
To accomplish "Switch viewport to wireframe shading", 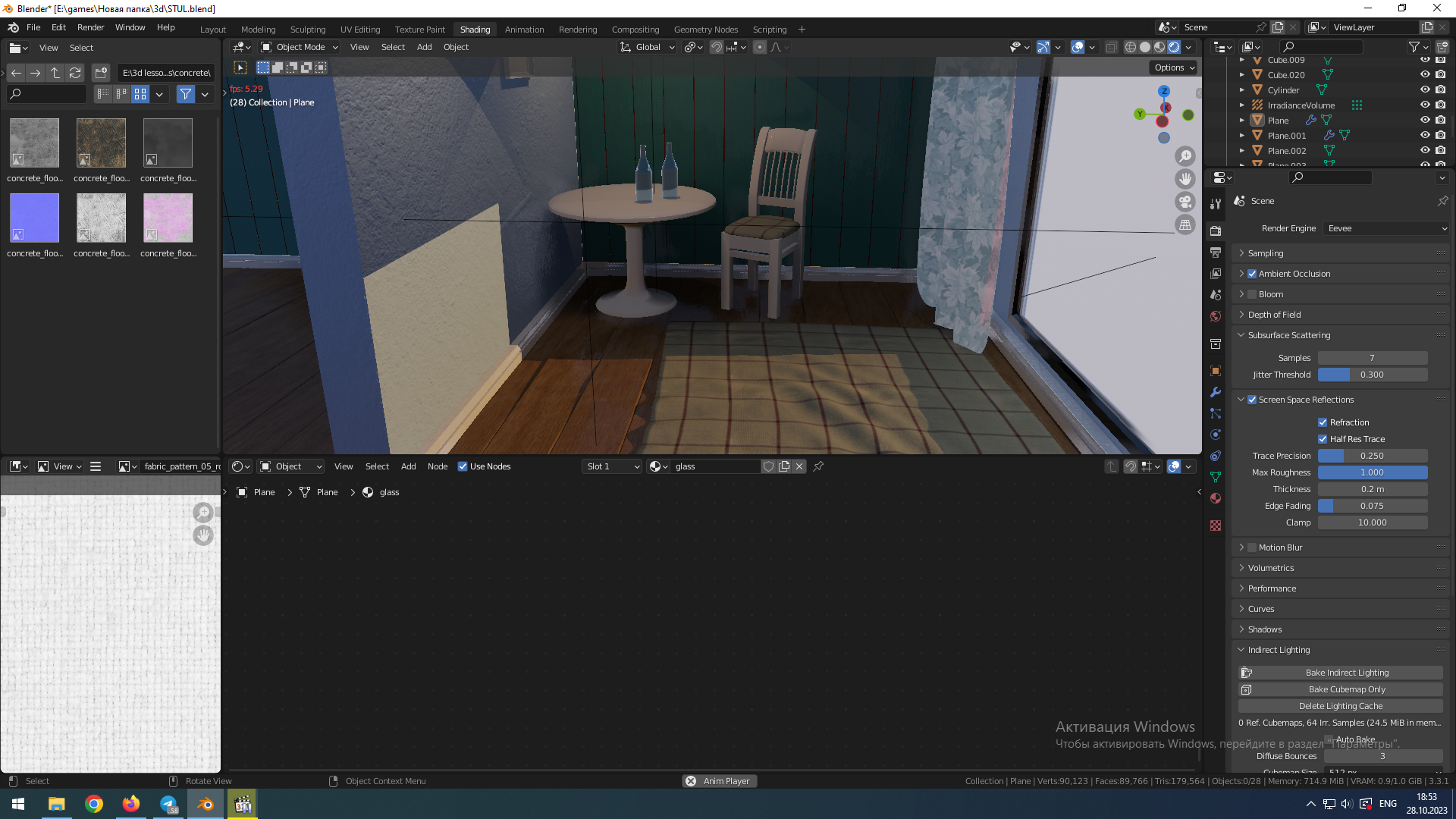I will click(1130, 47).
